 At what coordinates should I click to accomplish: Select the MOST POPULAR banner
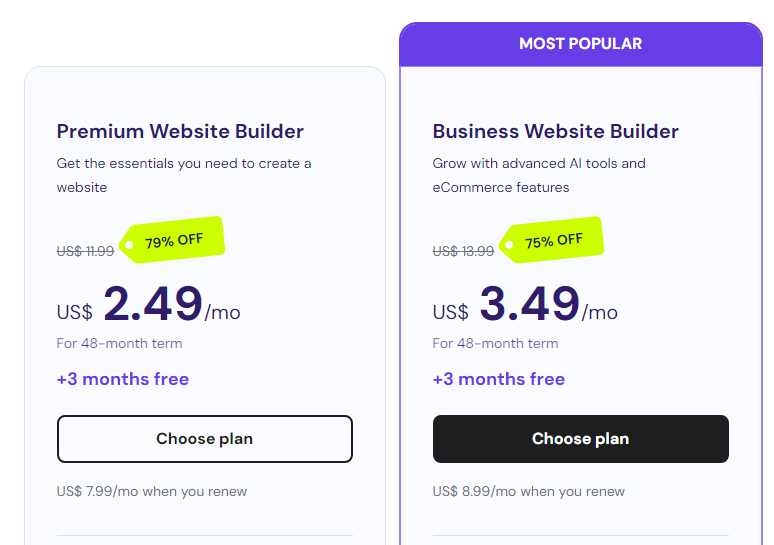[580, 44]
